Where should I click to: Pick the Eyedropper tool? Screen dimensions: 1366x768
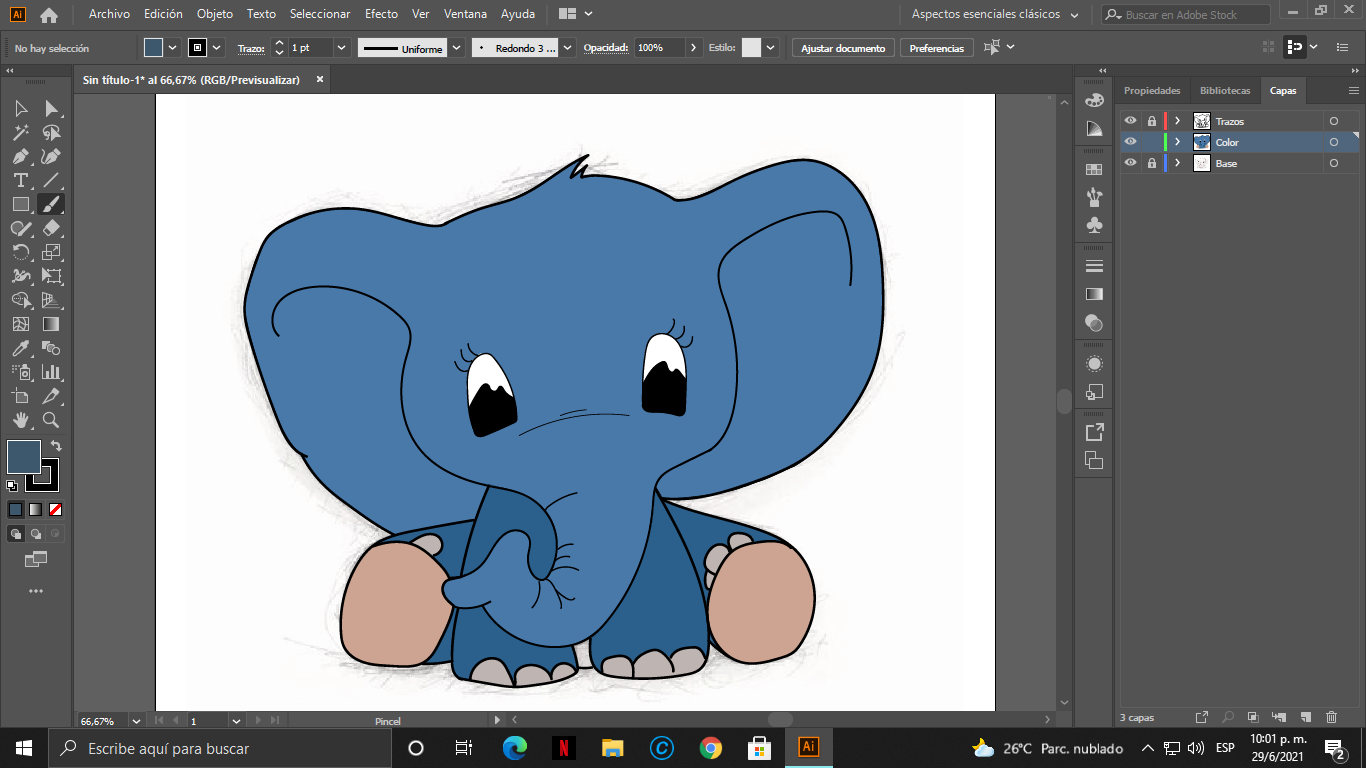[x=20, y=348]
